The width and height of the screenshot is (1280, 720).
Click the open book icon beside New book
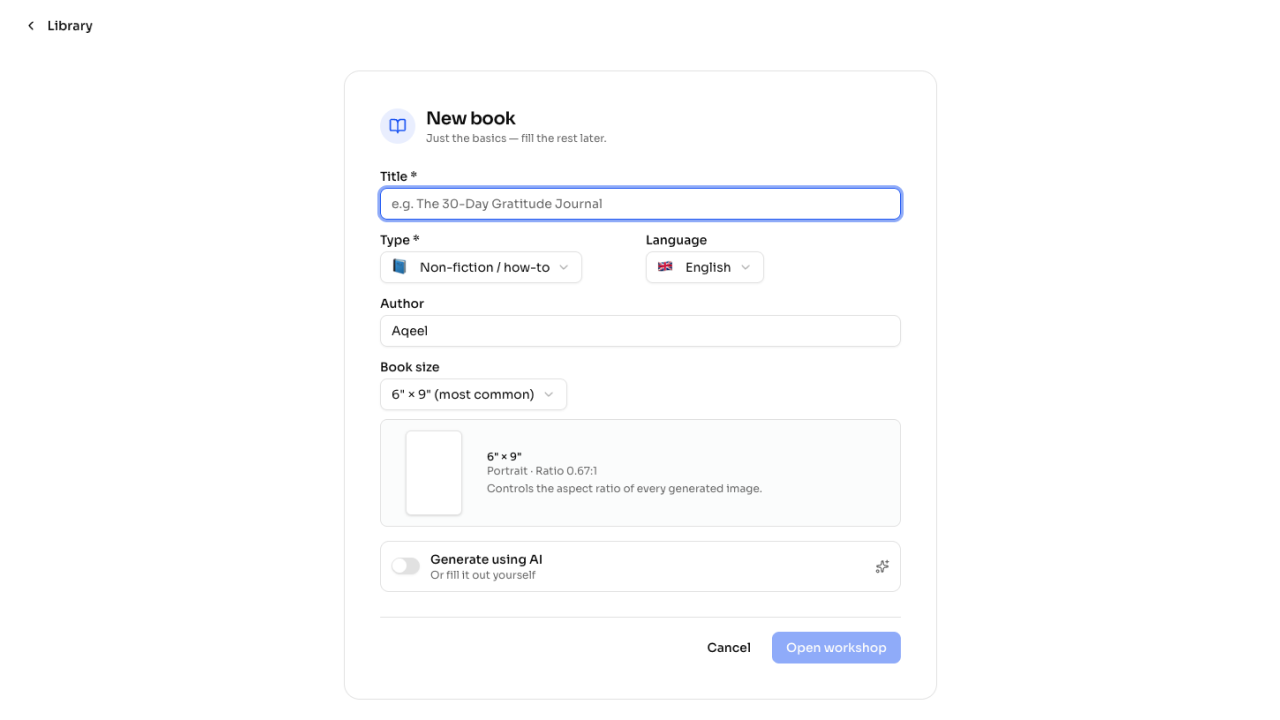coord(397,126)
